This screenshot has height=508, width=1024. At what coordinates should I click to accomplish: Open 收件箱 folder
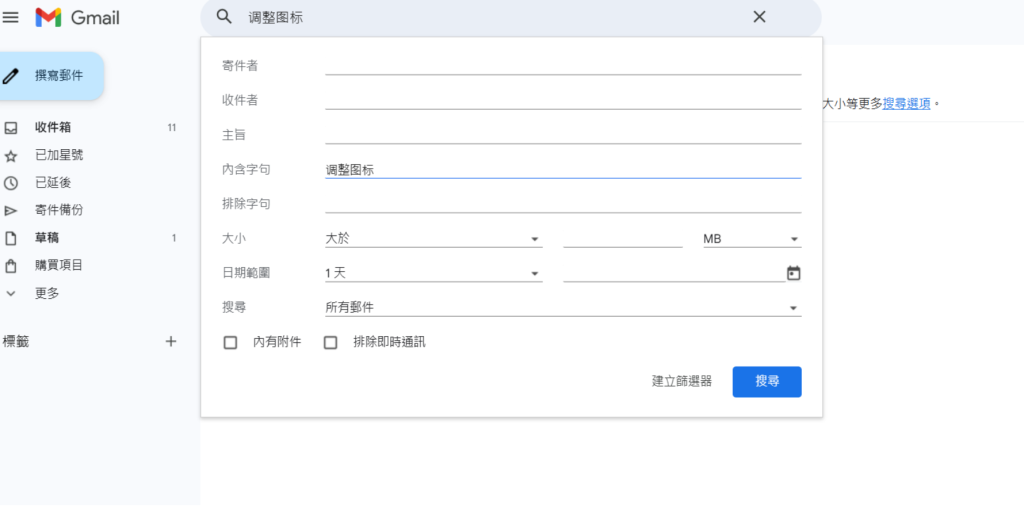pyautogui.click(x=53, y=127)
